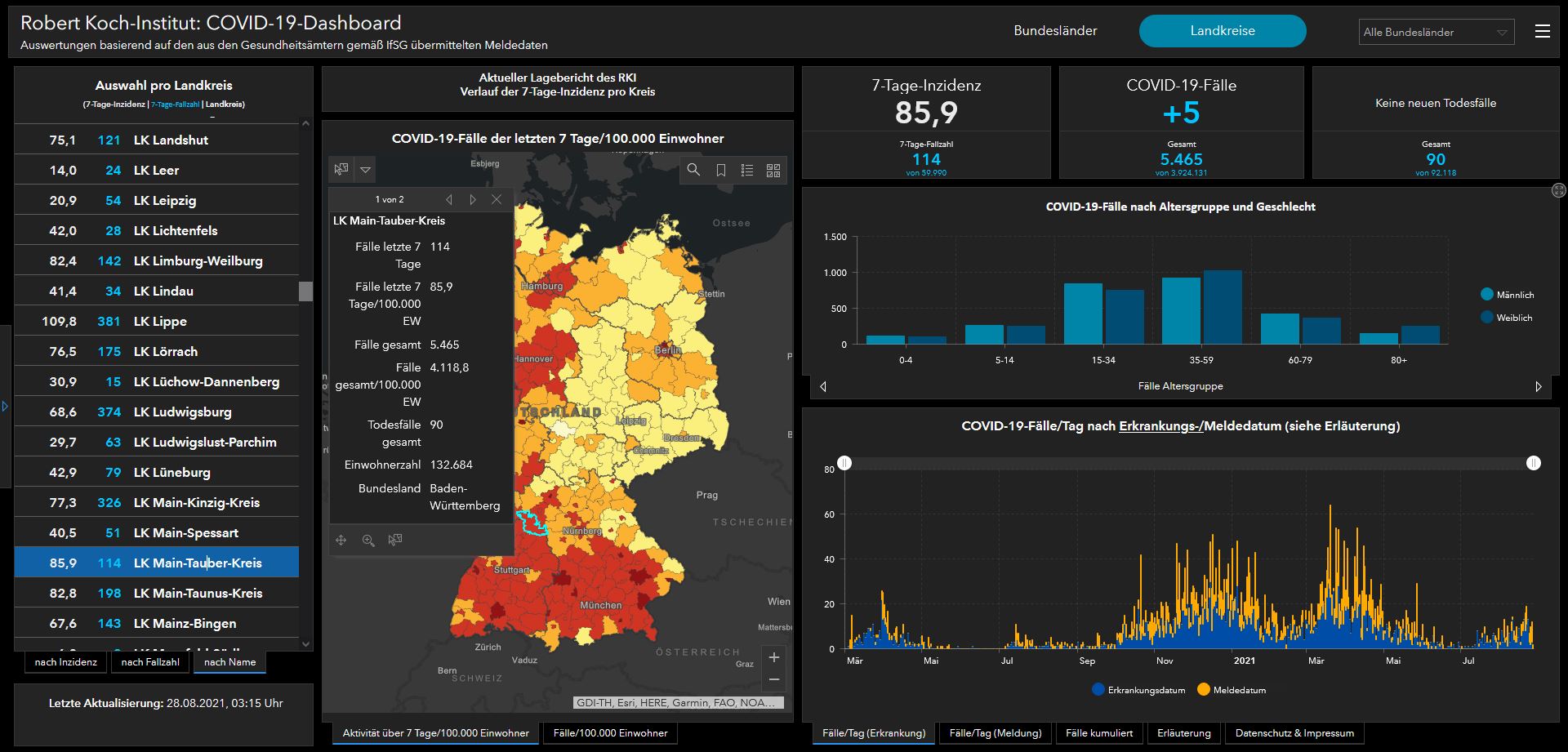The height and width of the screenshot is (752, 1568).
Task: Open the map search tool
Action: (x=693, y=170)
